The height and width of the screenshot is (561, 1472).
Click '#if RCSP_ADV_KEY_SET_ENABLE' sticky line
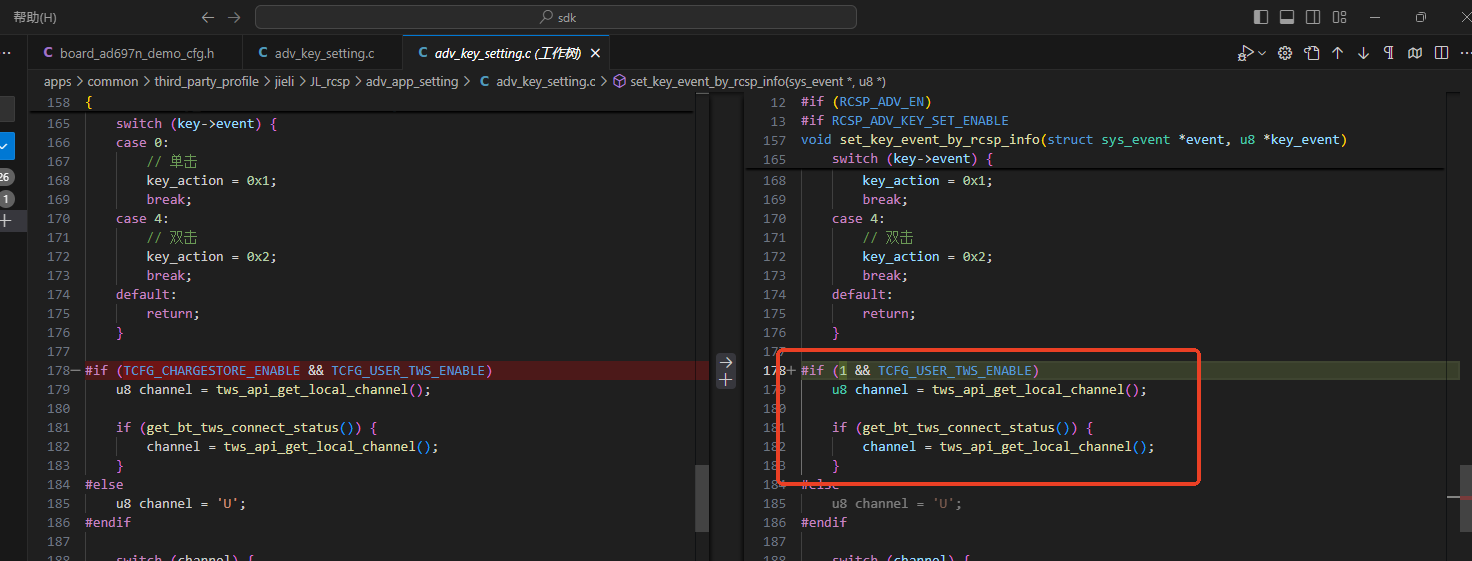[x=905, y=120]
